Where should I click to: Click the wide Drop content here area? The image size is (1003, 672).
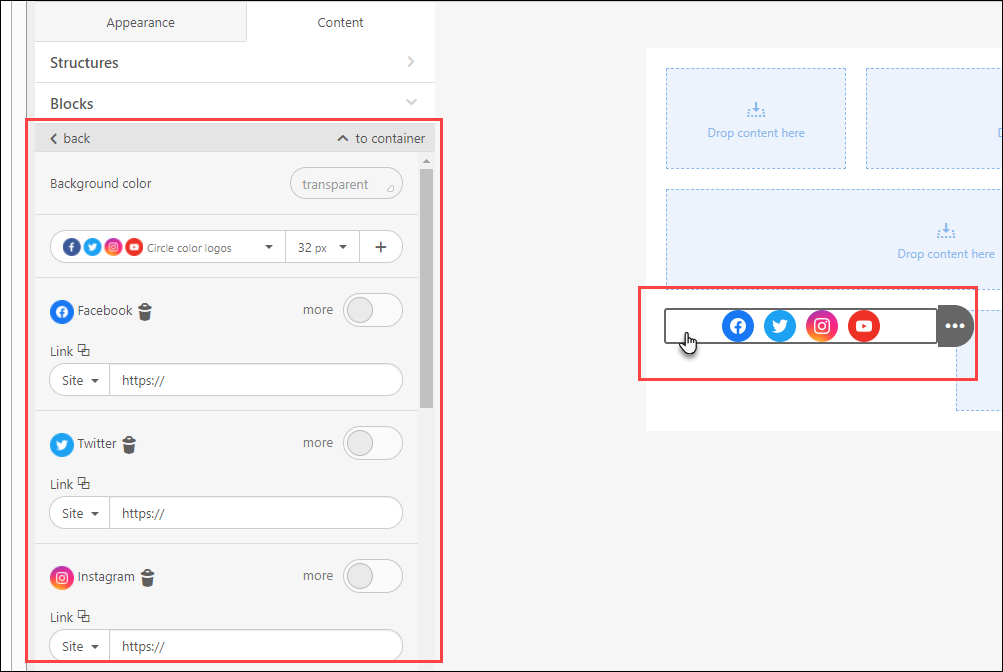pyautogui.click(x=833, y=238)
